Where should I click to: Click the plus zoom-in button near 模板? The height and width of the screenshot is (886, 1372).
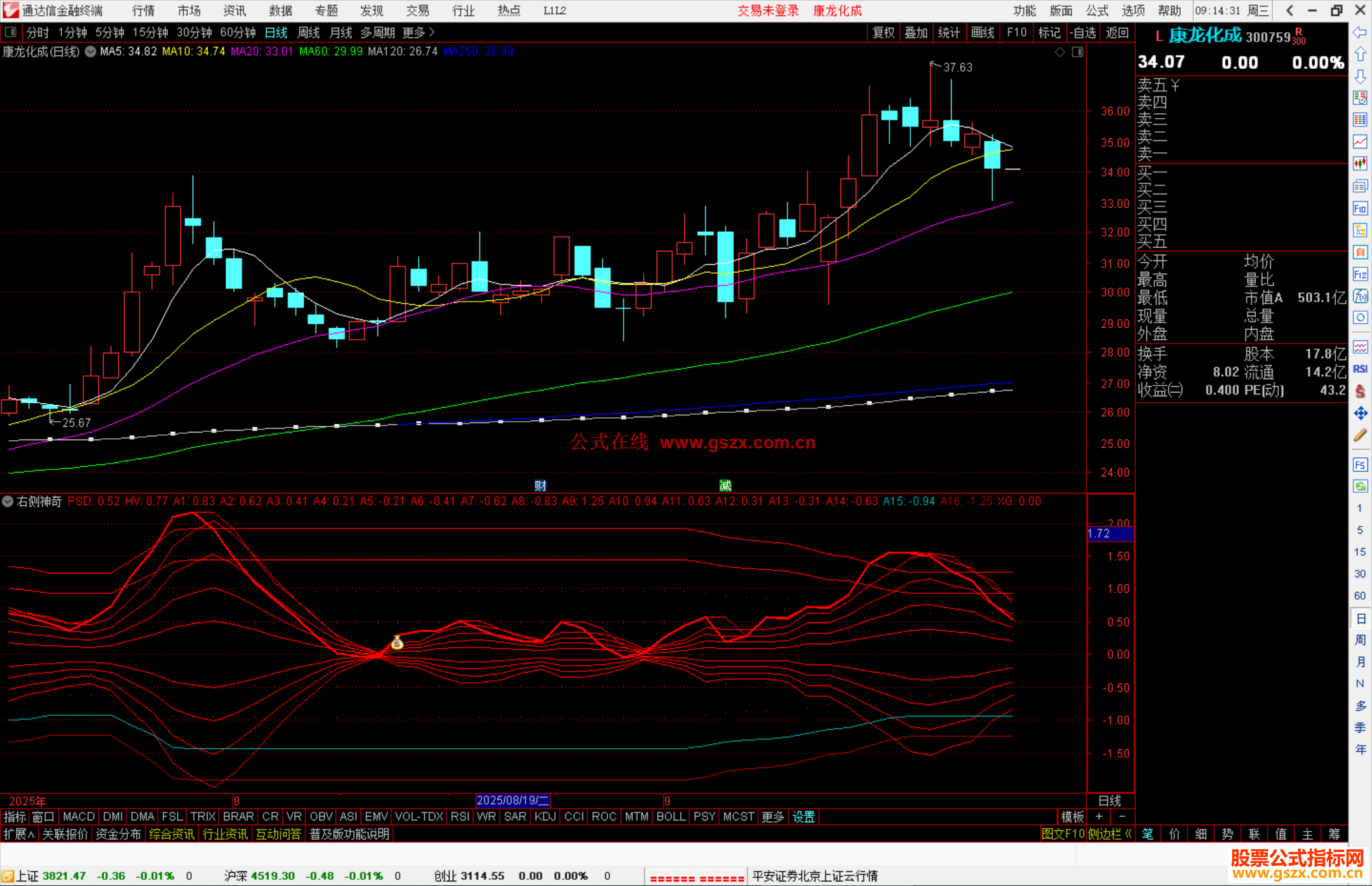[x=1099, y=817]
